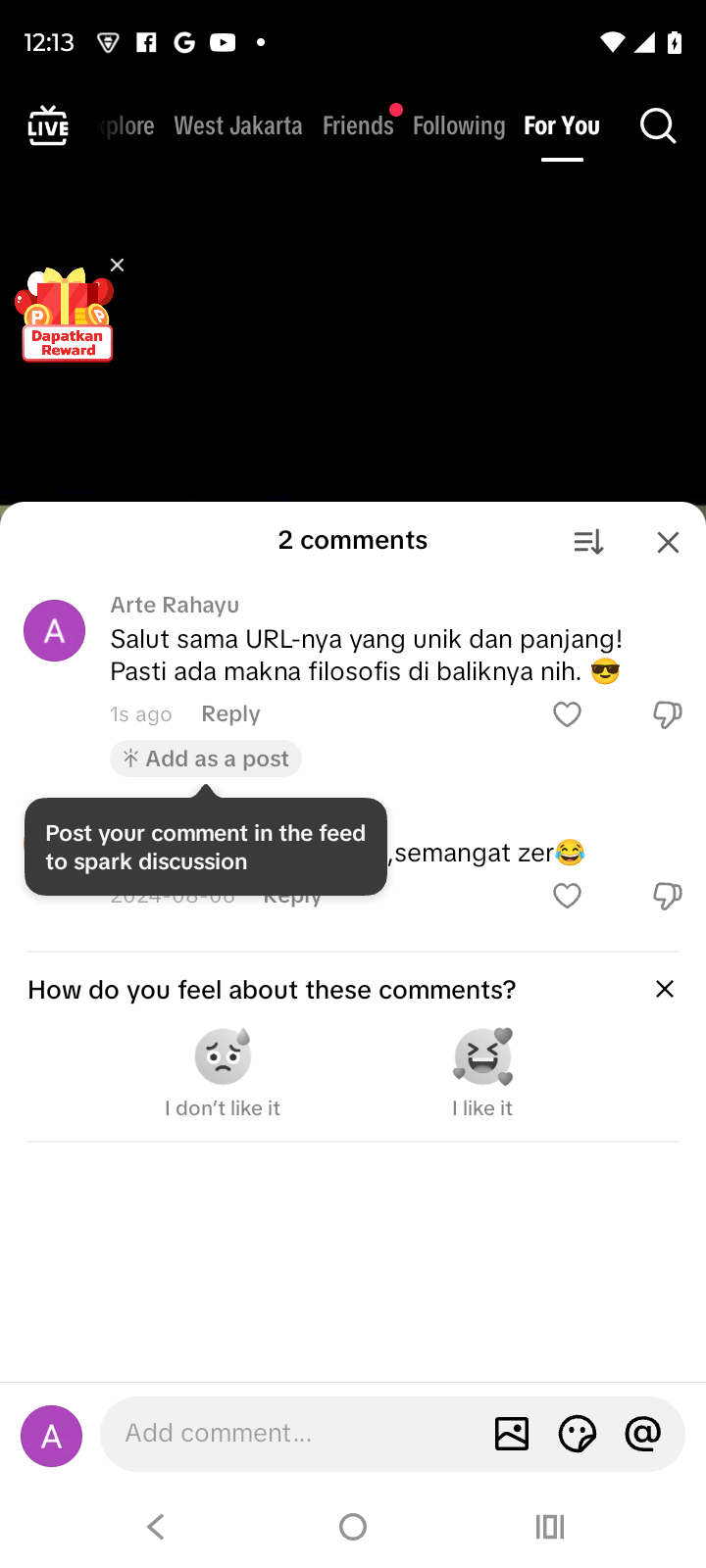Reply to Arte Rahayu's comment

230,714
